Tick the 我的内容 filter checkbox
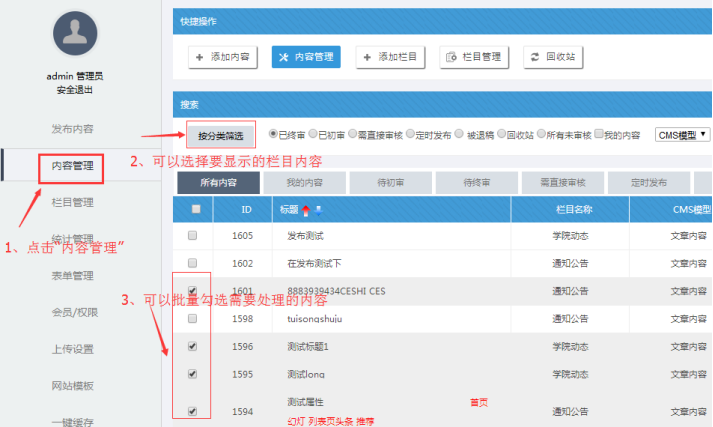 (x=599, y=134)
